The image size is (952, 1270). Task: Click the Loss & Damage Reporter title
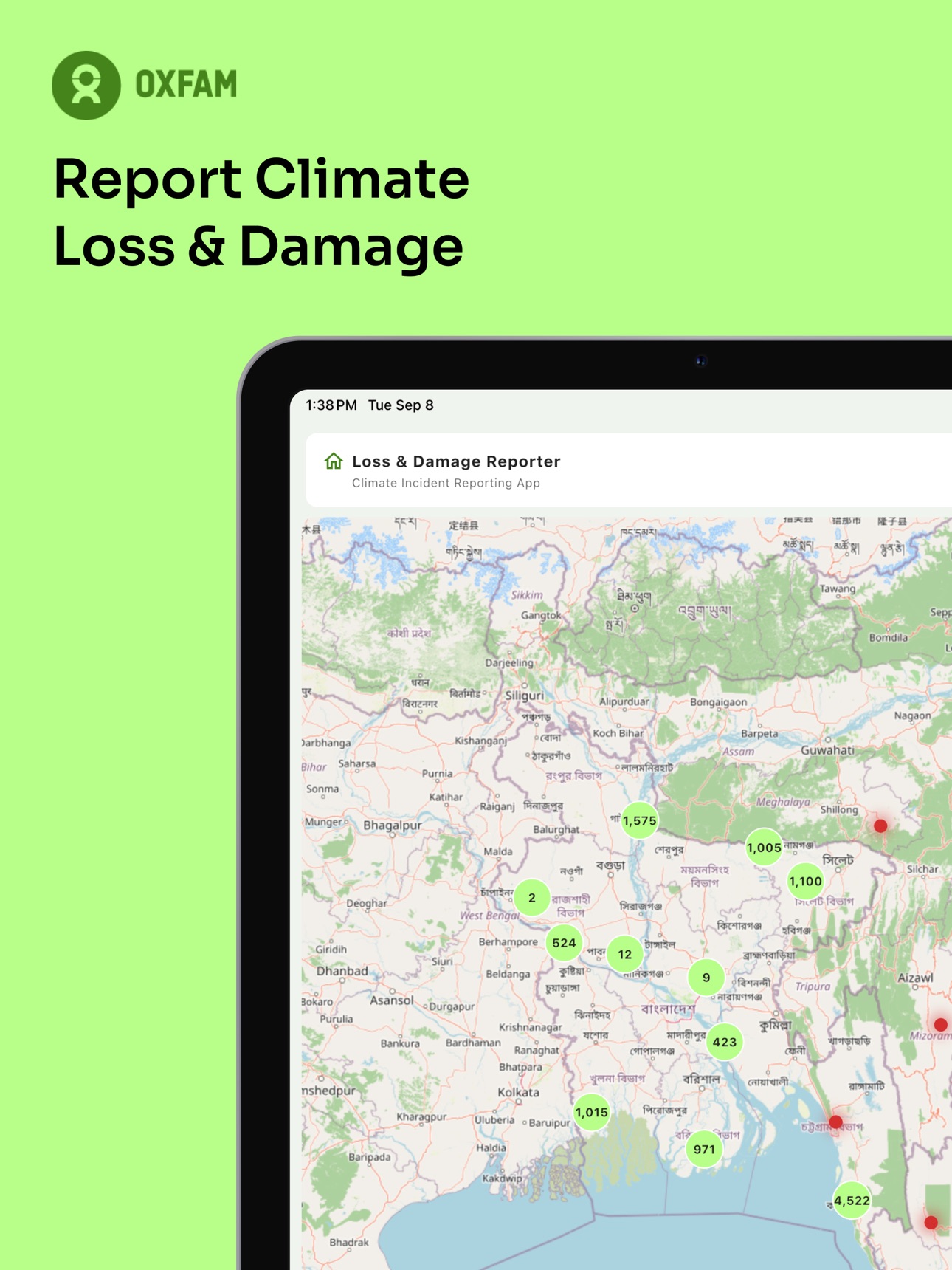456,461
